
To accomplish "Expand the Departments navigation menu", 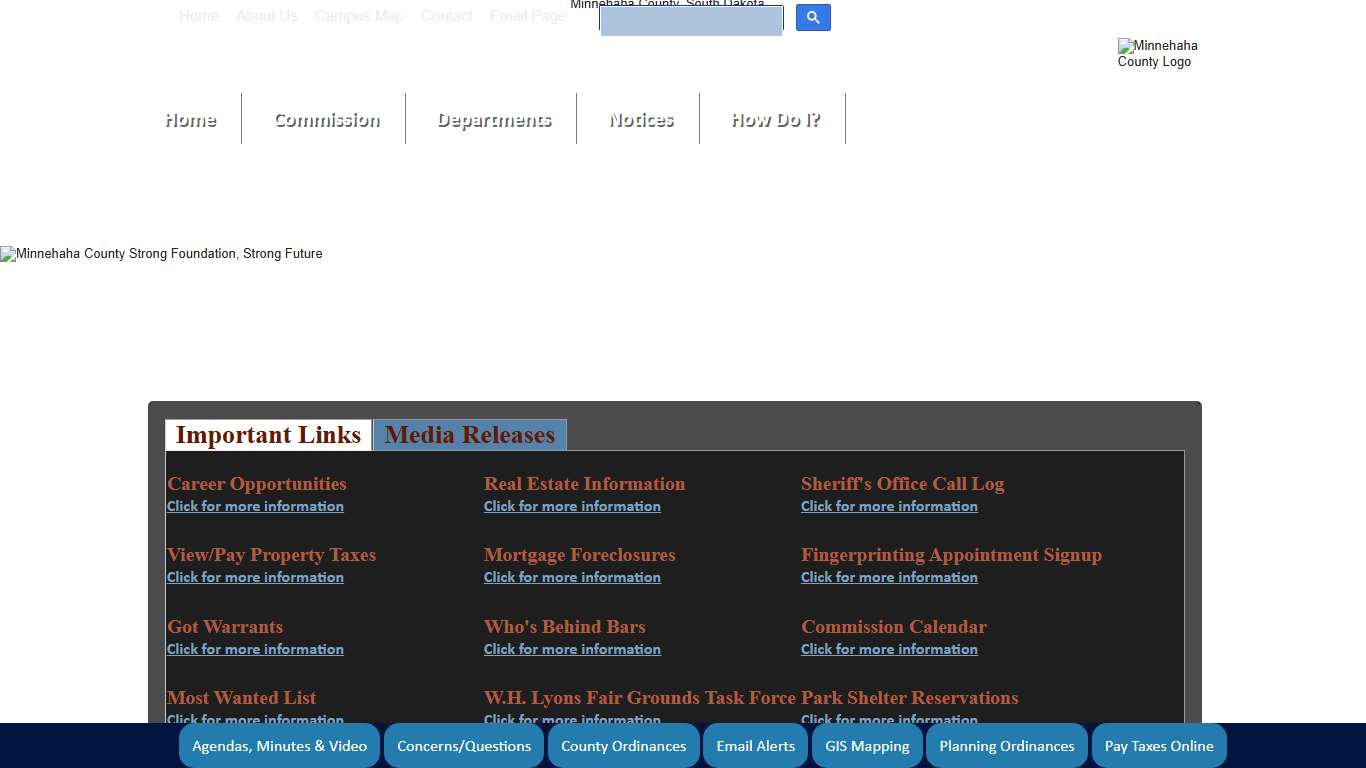I will (494, 120).
